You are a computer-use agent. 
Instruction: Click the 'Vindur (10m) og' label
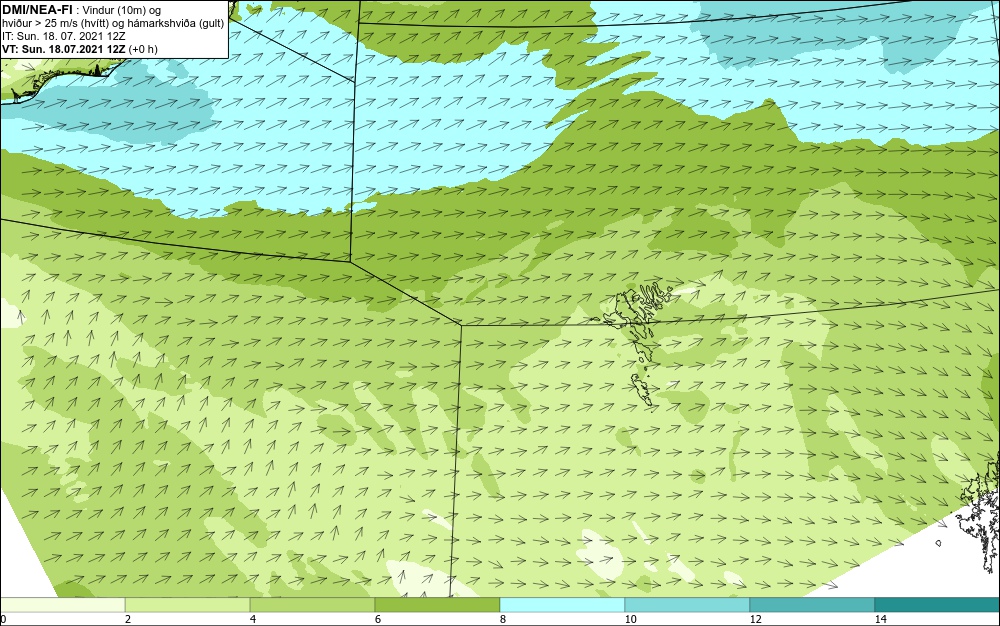click(122, 10)
